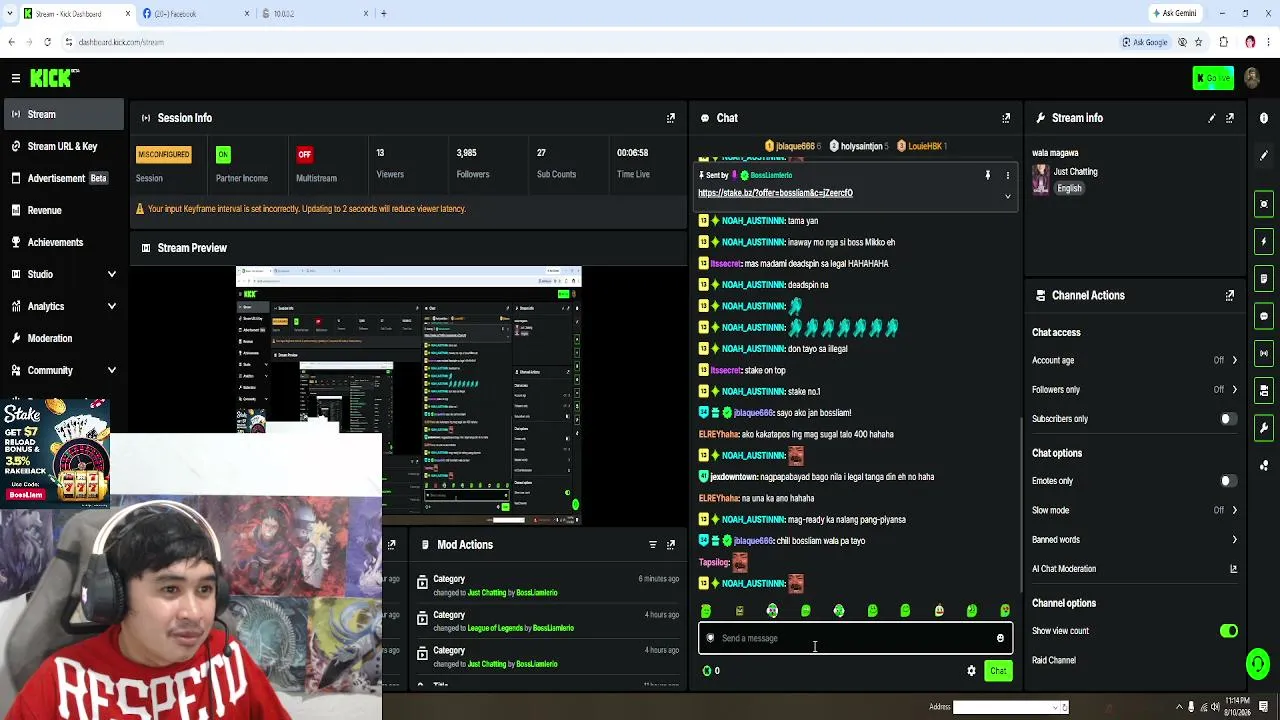Open Slow mode options

point(1135,510)
